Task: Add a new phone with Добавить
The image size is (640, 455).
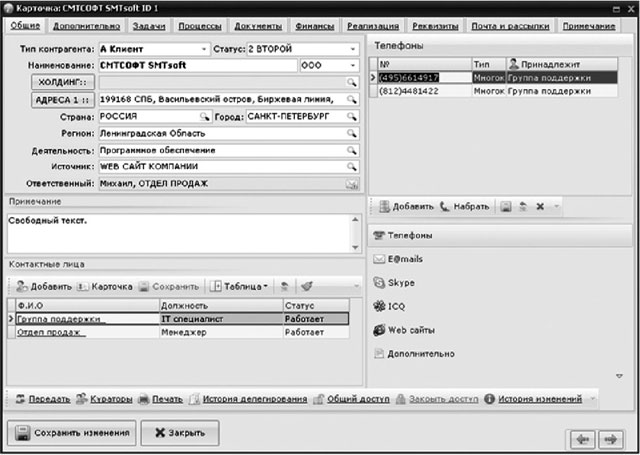Action: pos(406,207)
